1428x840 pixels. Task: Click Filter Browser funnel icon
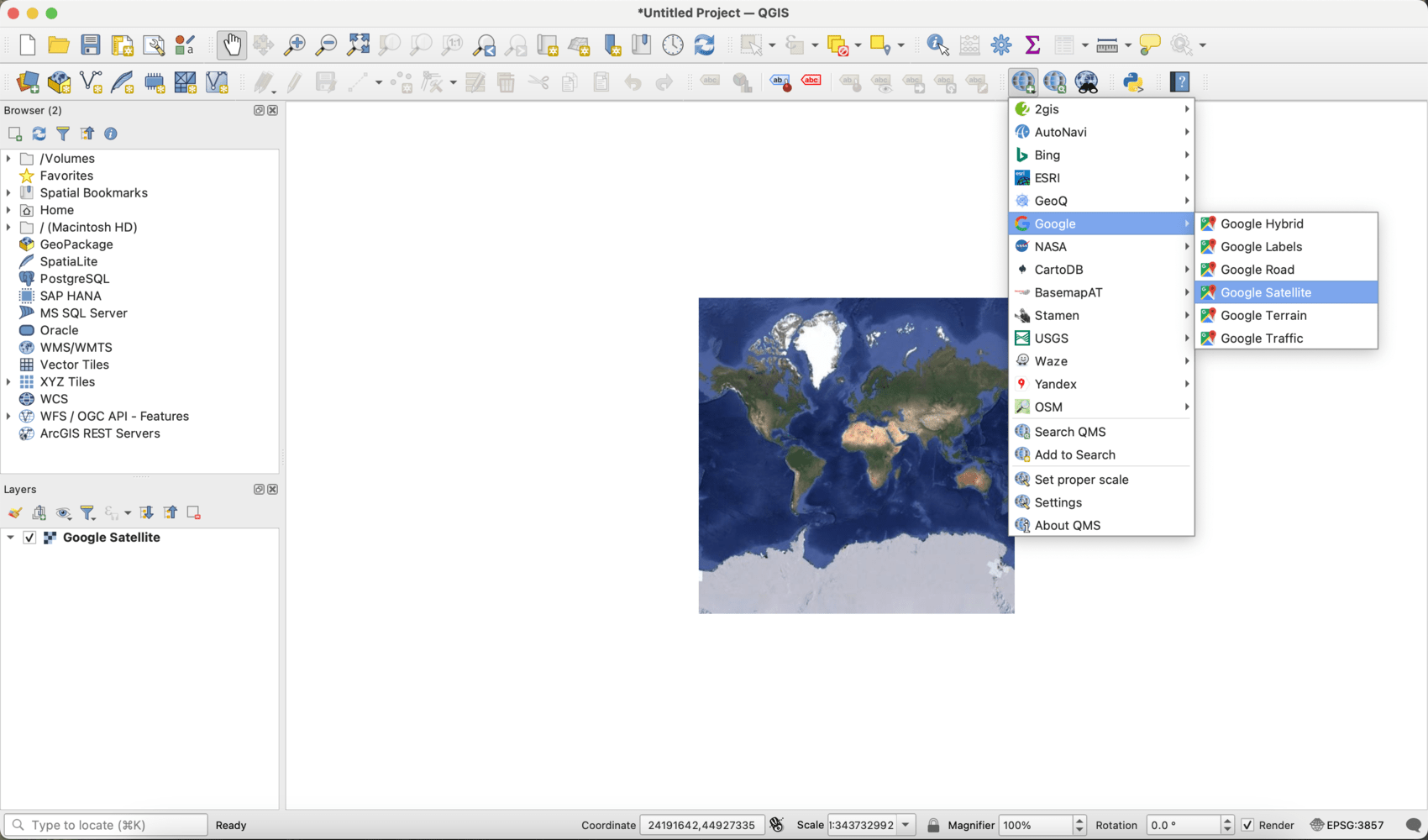click(x=63, y=134)
